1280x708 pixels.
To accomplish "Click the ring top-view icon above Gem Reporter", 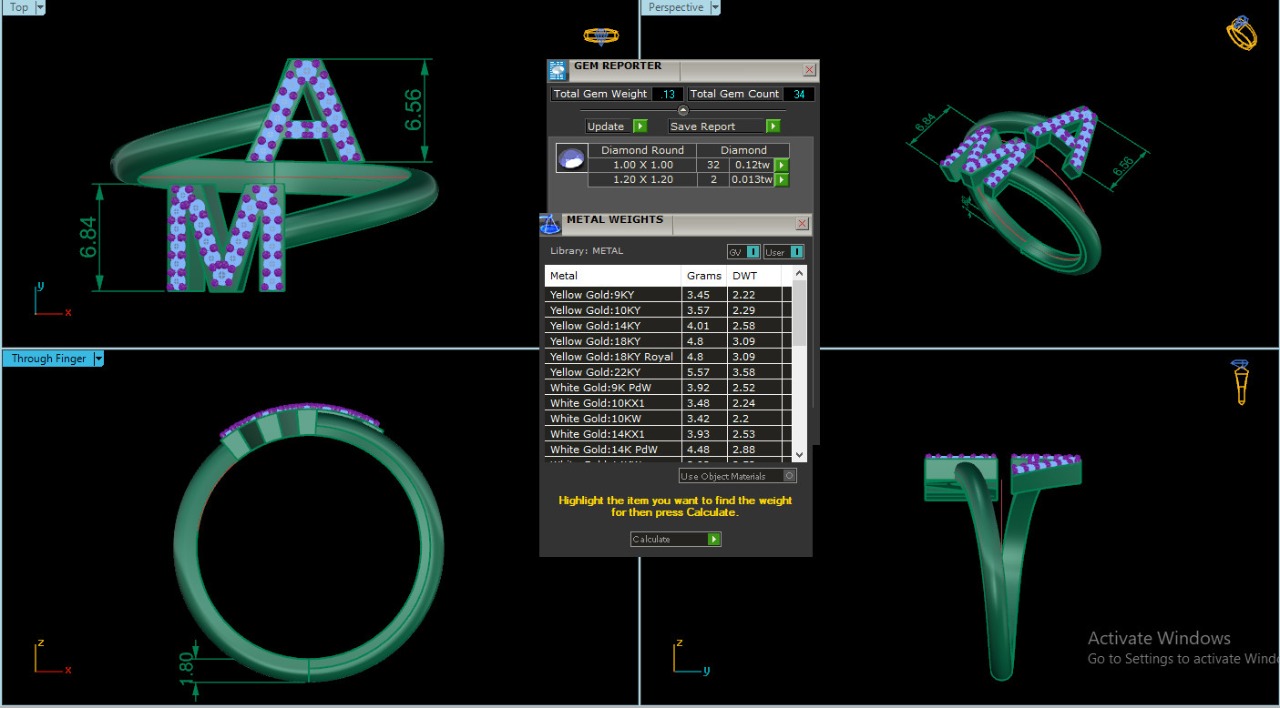I will pos(601,36).
